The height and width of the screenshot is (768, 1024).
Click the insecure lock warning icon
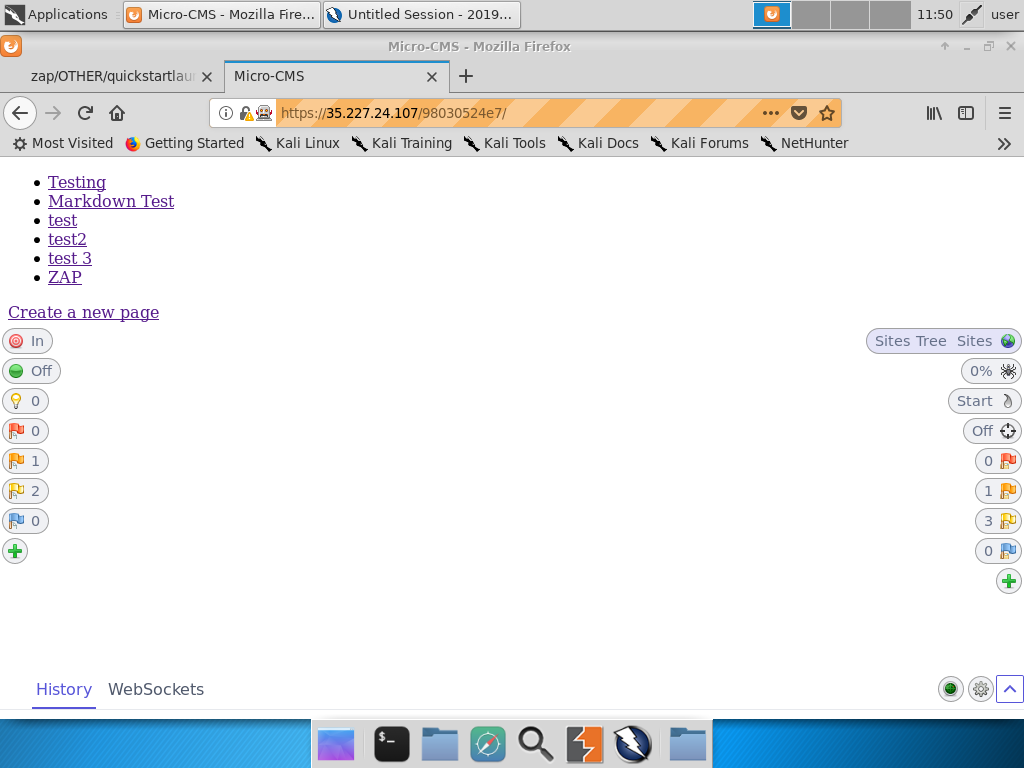coord(246,113)
